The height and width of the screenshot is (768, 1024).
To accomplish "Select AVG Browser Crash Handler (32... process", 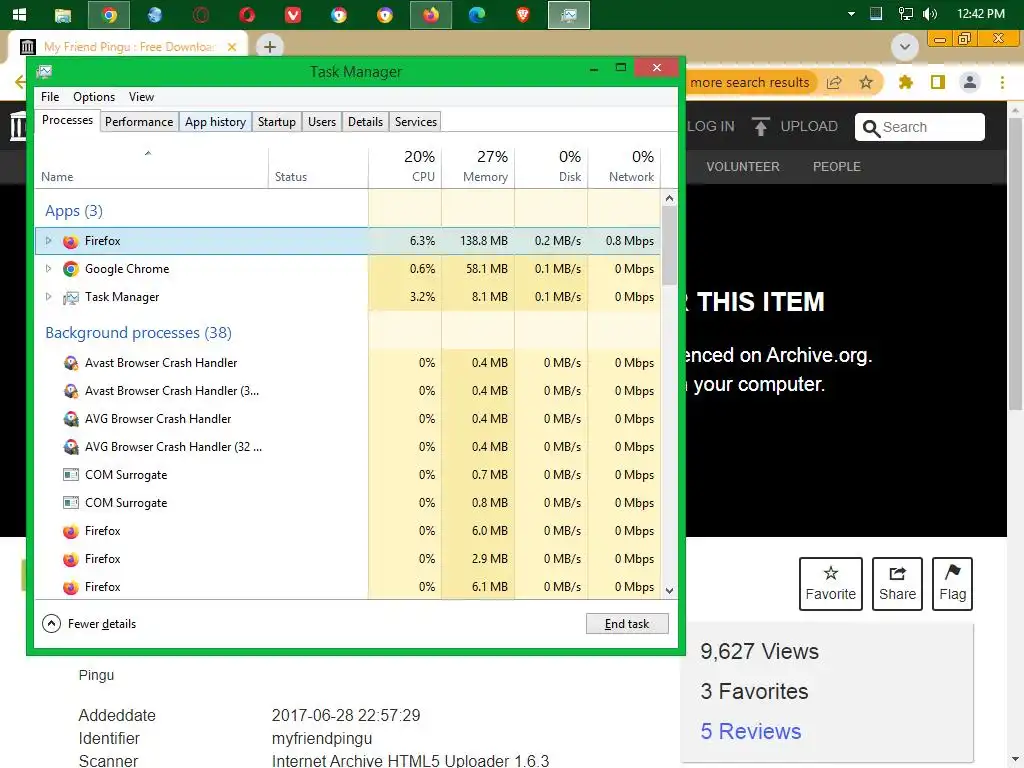I will (347, 447).
